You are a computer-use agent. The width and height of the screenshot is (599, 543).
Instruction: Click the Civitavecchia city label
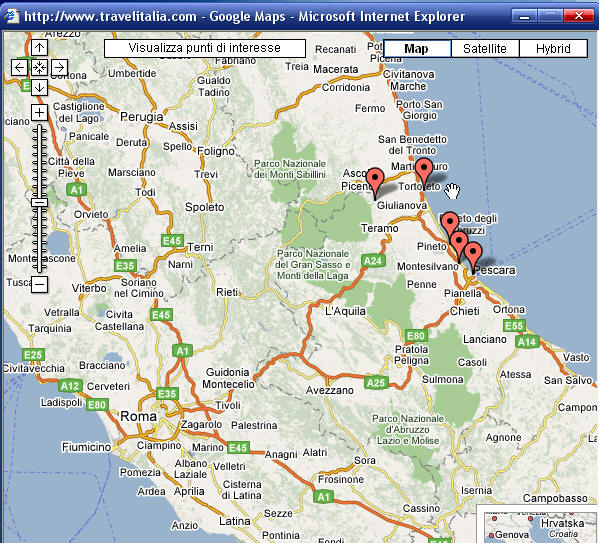(x=34, y=368)
